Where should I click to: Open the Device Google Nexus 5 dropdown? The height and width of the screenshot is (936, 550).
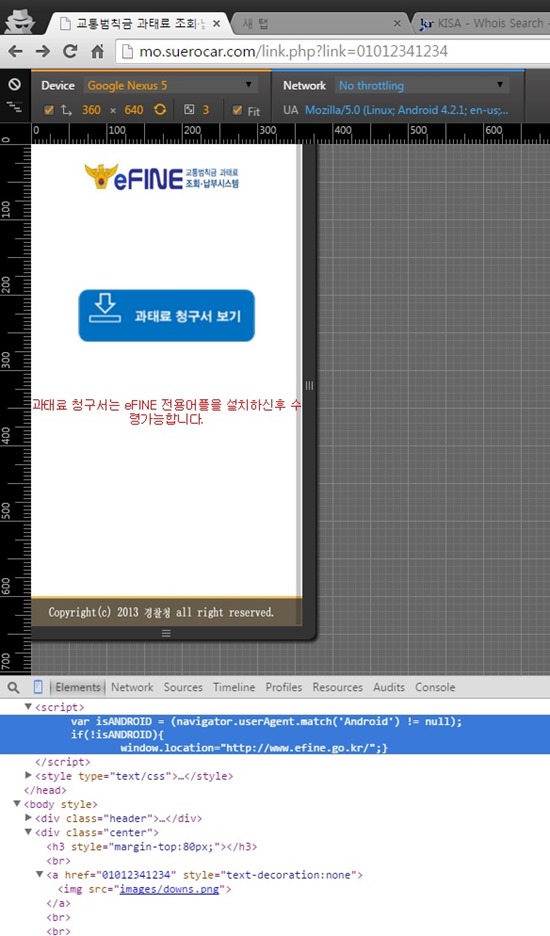170,85
